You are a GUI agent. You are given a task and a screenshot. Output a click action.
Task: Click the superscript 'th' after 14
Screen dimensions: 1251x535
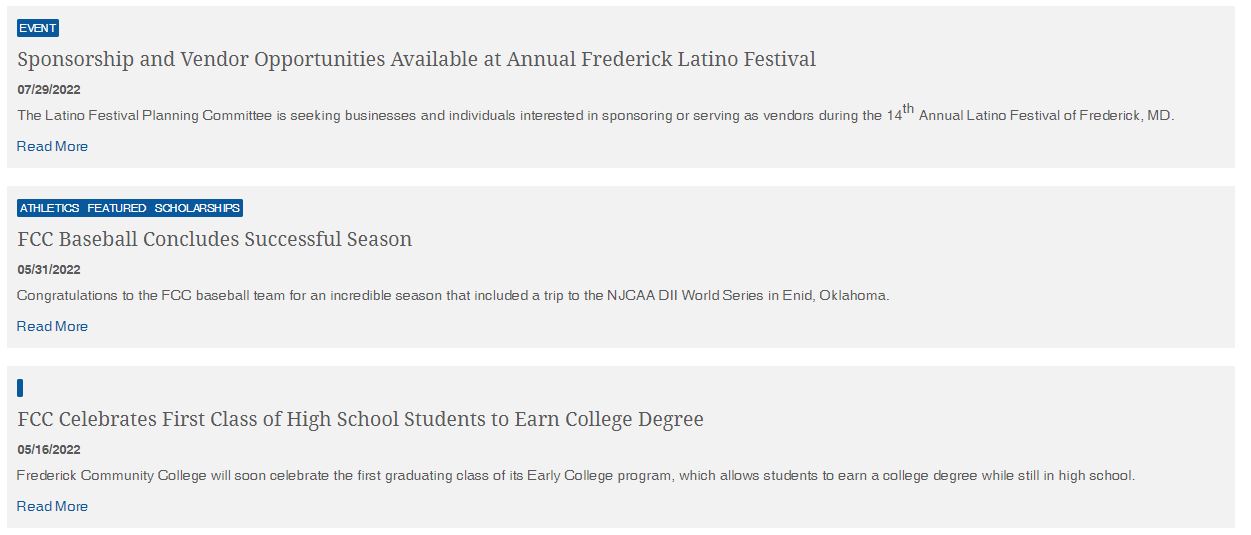909,108
